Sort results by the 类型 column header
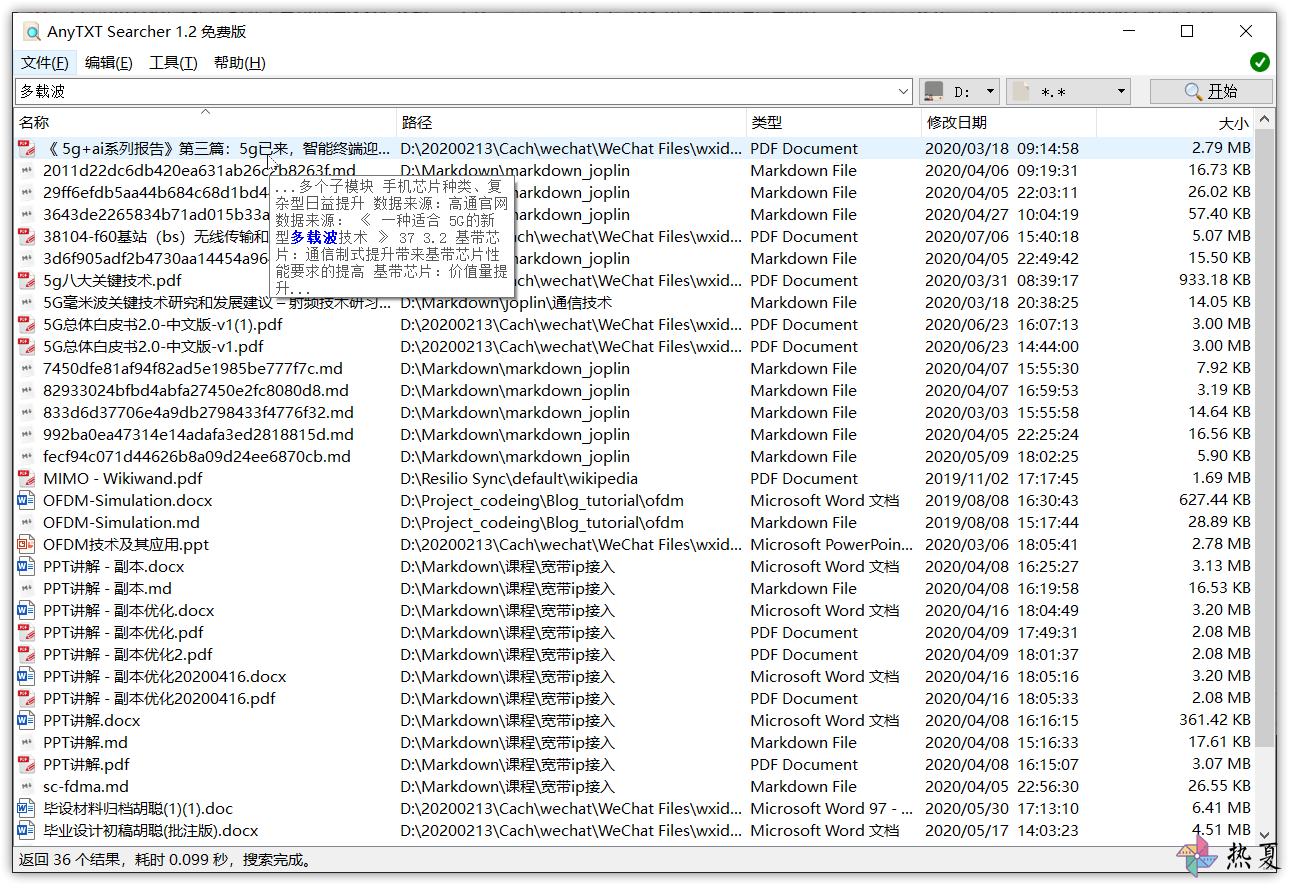Image resolution: width=1289 pixels, height=885 pixels. pos(833,123)
